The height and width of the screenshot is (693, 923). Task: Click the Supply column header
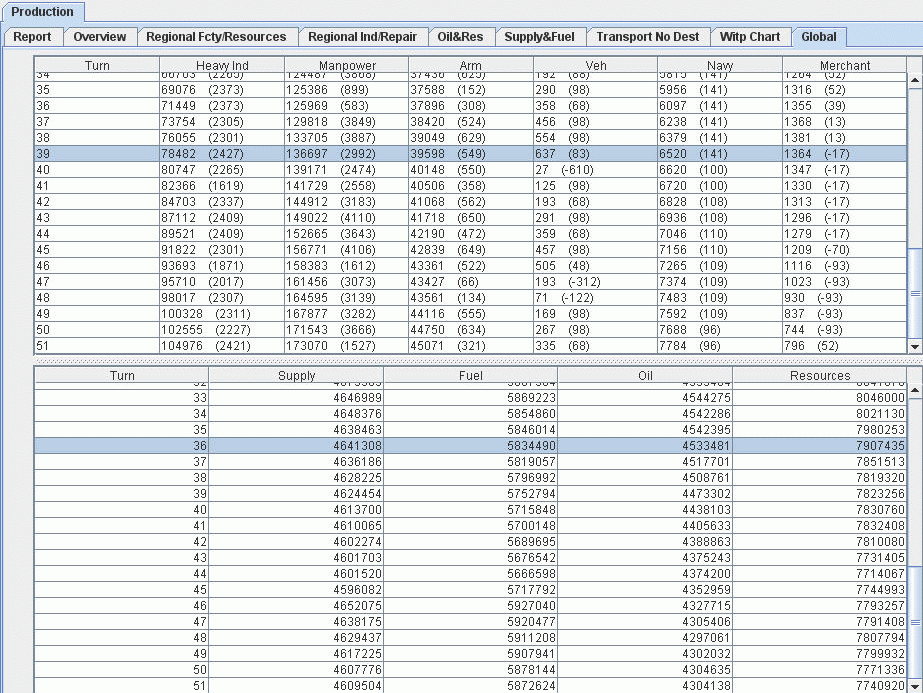pos(296,375)
